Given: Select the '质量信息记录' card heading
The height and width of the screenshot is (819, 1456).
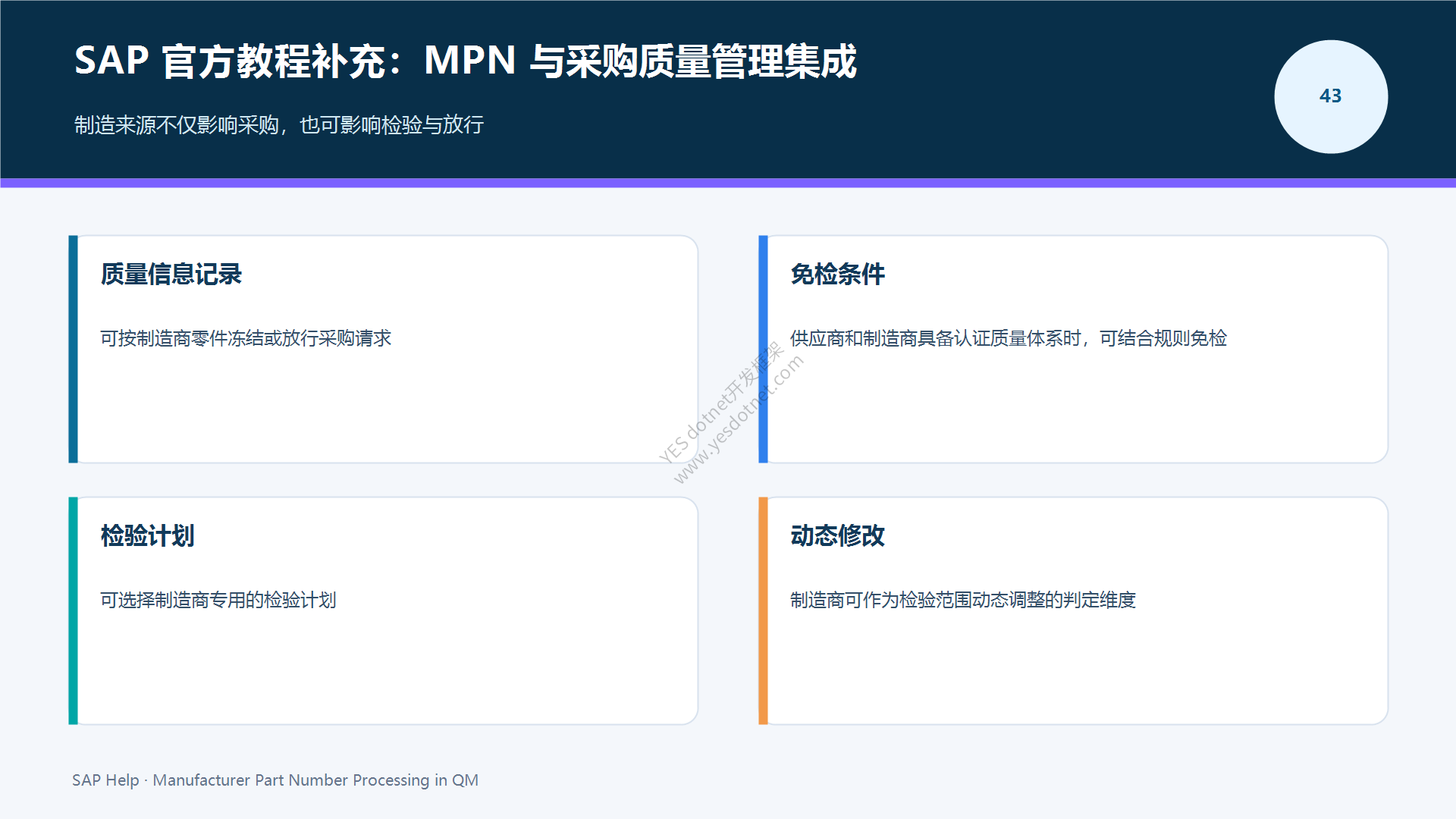Looking at the screenshot, I should [171, 274].
